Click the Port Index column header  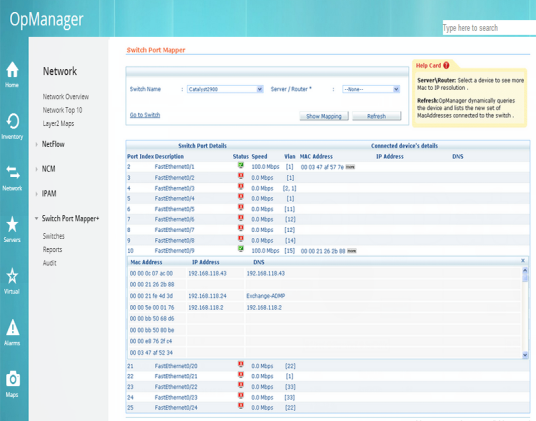[x=140, y=157]
